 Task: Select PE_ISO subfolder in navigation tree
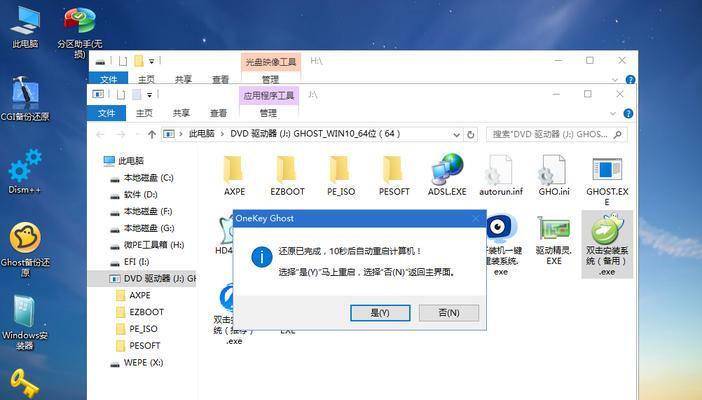(137, 329)
